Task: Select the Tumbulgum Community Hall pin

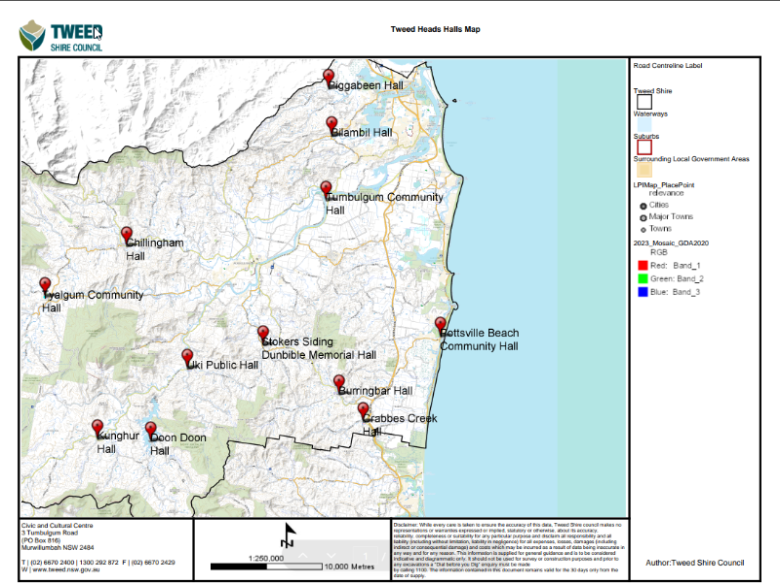Action: point(326,190)
